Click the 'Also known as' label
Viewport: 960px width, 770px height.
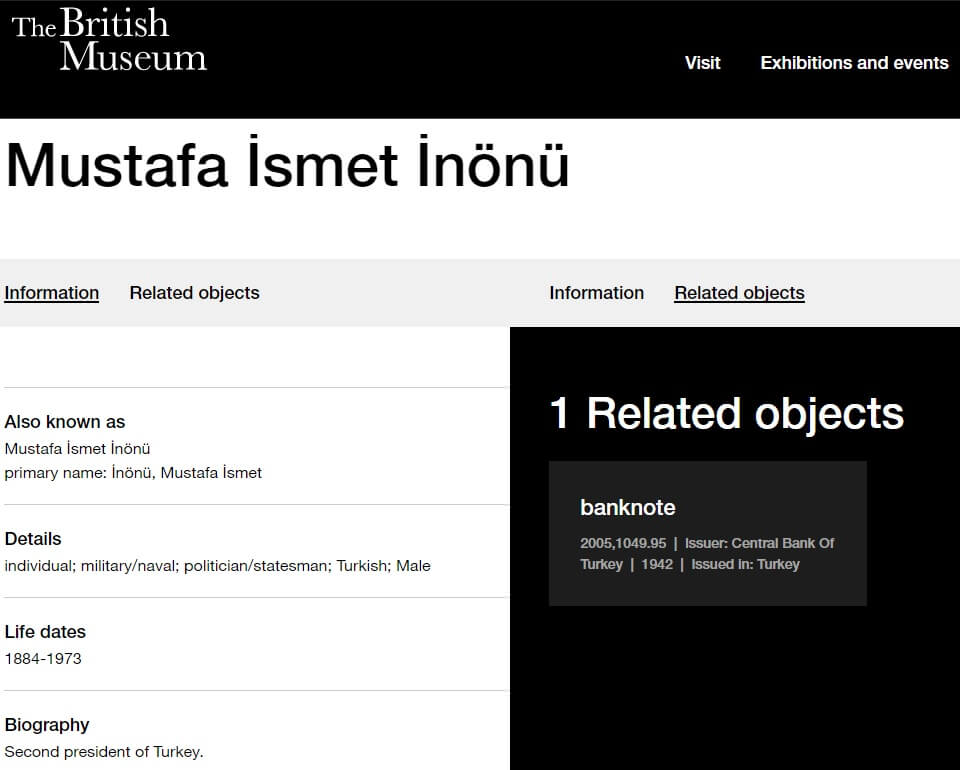65,422
